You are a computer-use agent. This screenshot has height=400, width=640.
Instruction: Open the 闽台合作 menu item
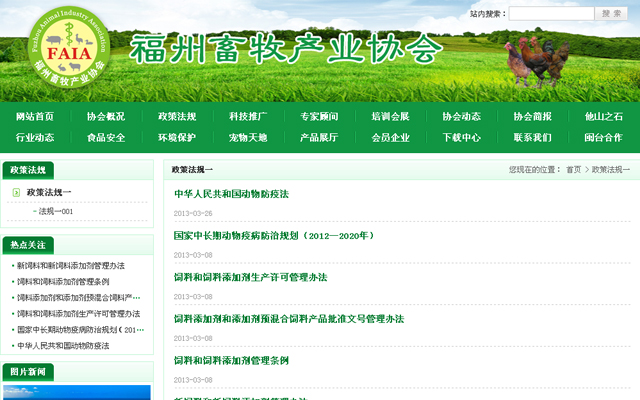coord(603,138)
